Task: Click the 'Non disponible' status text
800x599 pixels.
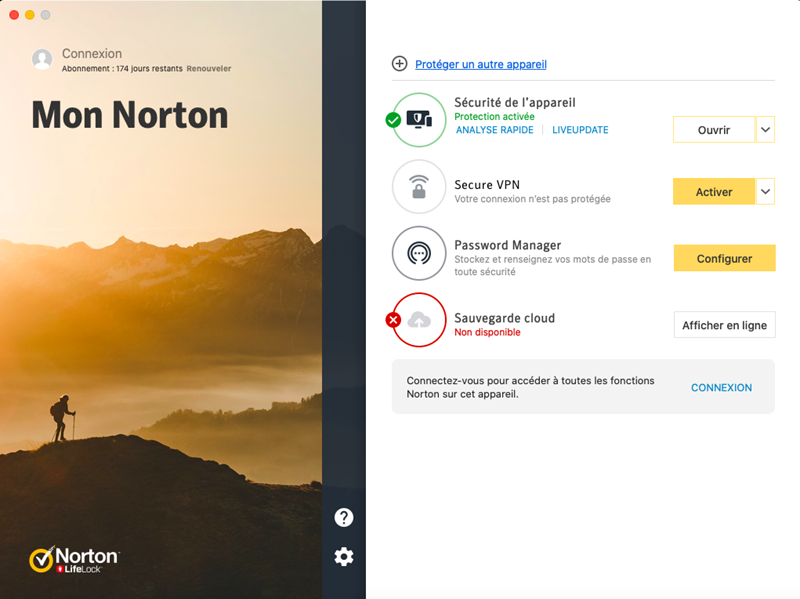Action: (487, 332)
